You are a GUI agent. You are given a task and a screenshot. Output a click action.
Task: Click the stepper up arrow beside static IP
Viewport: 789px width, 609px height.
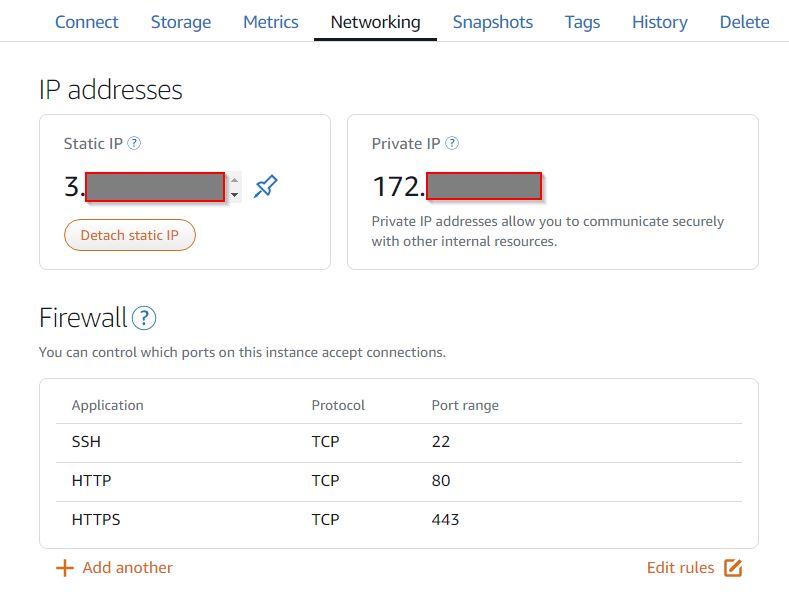click(234, 180)
